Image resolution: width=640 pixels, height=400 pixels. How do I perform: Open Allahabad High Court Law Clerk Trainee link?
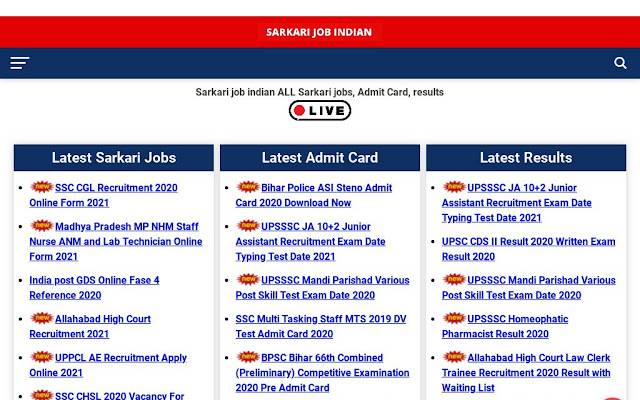coord(526,372)
